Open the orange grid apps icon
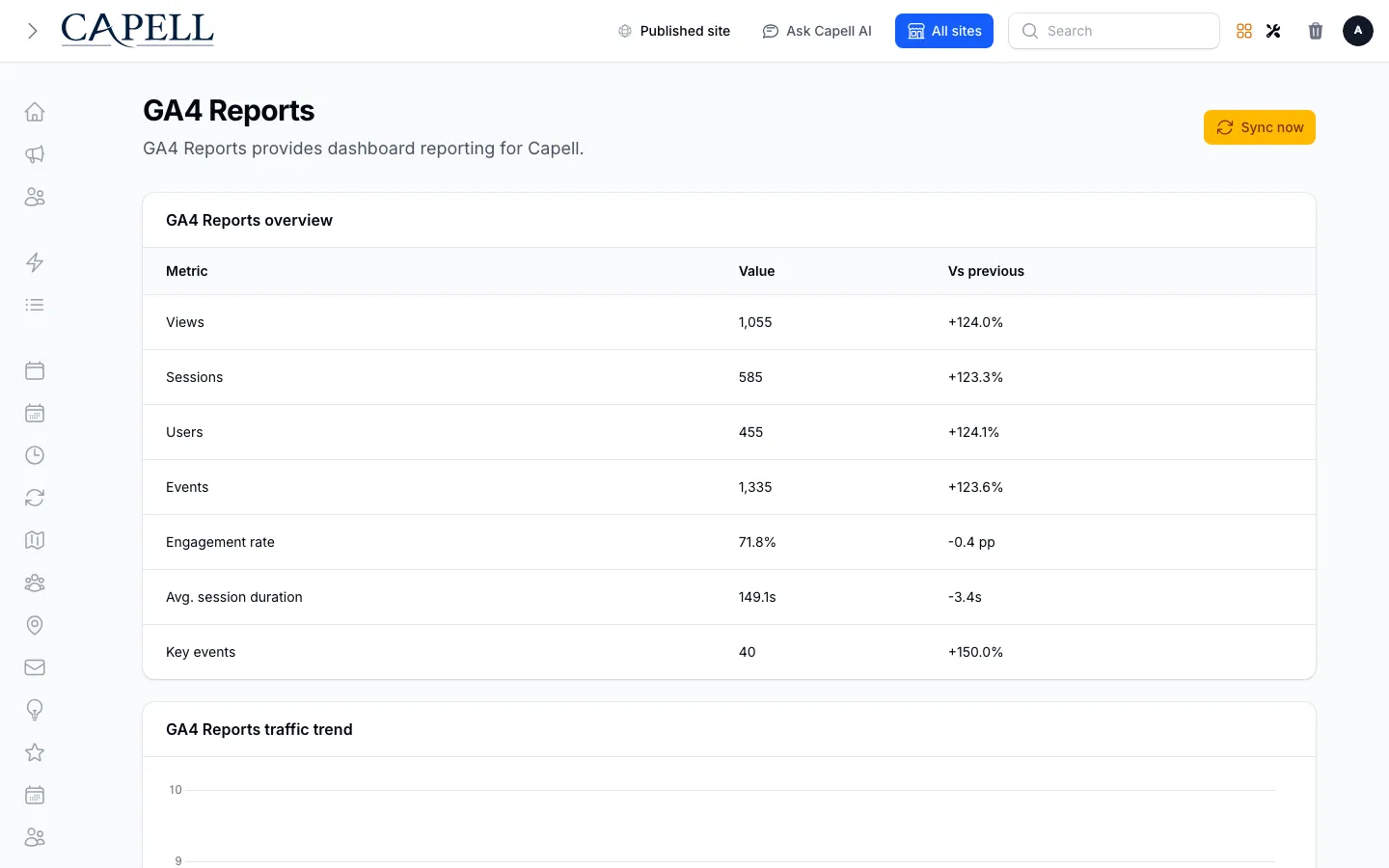 coord(1244,31)
